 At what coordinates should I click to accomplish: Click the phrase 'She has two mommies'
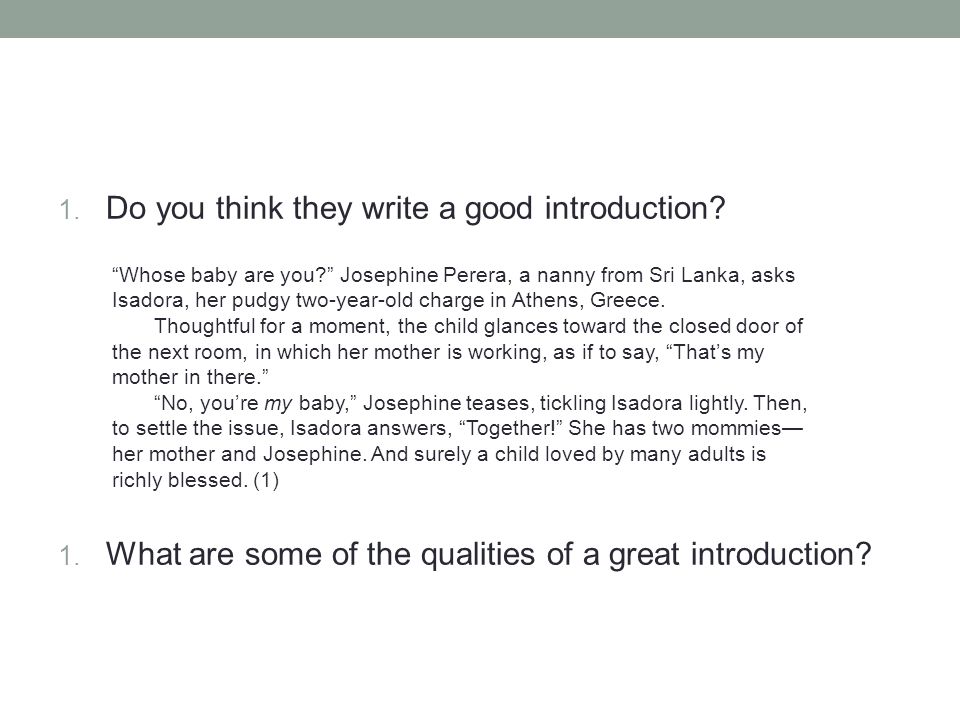coord(675,428)
